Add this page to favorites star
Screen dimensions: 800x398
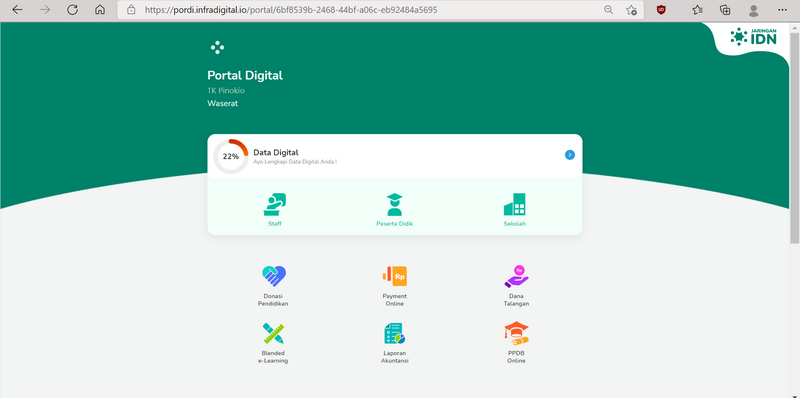[x=631, y=10]
